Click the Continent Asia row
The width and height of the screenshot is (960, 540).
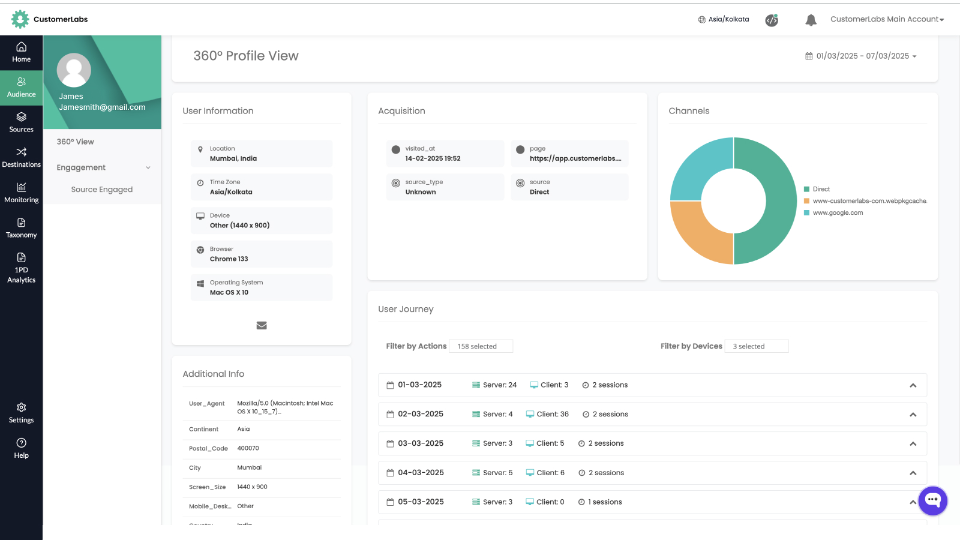pyautogui.click(x=261, y=429)
